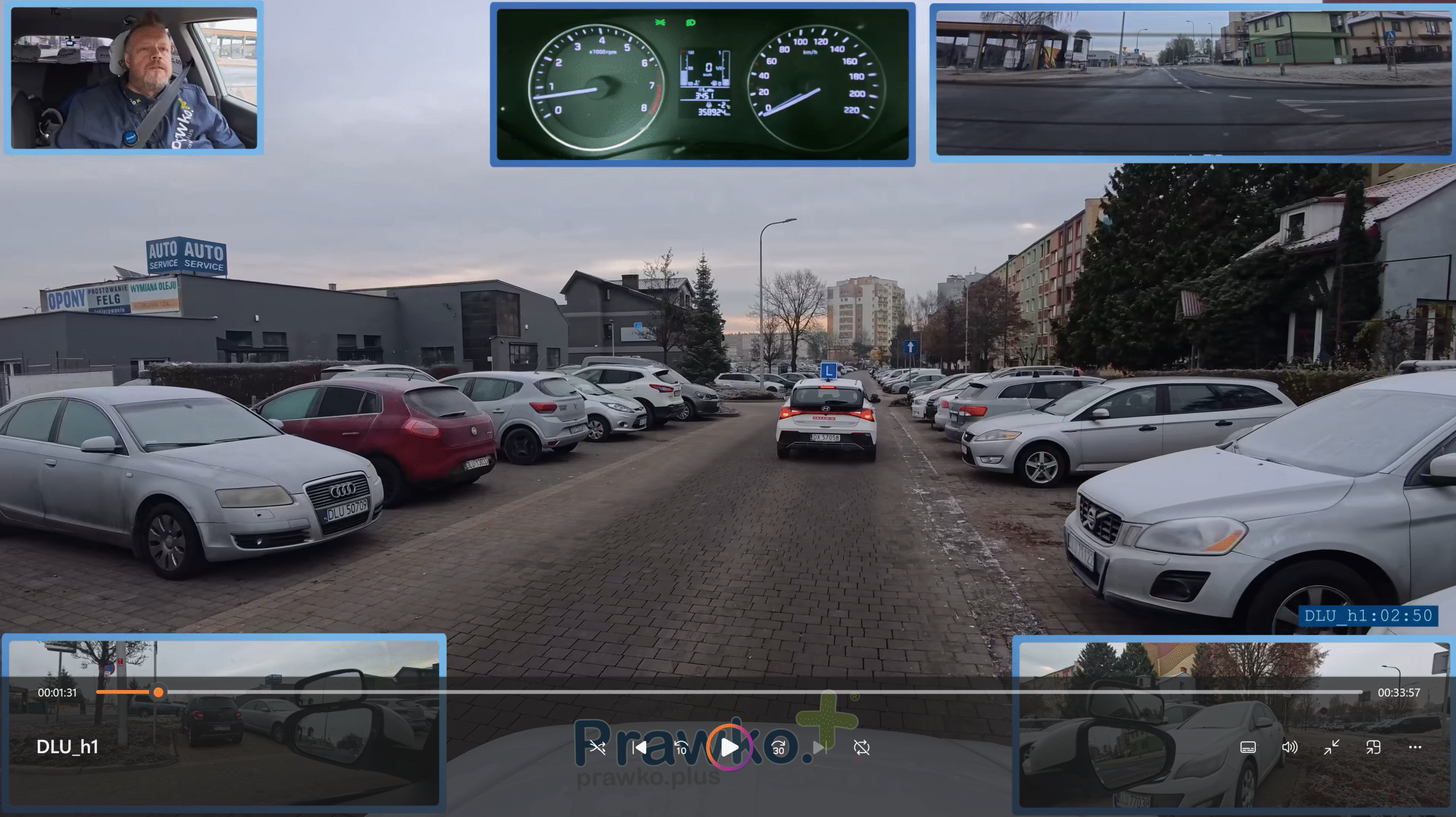Screen dimensions: 1456x817
Task: Click the DLU_h1:02:50 timestamp overlay
Action: [1368, 616]
